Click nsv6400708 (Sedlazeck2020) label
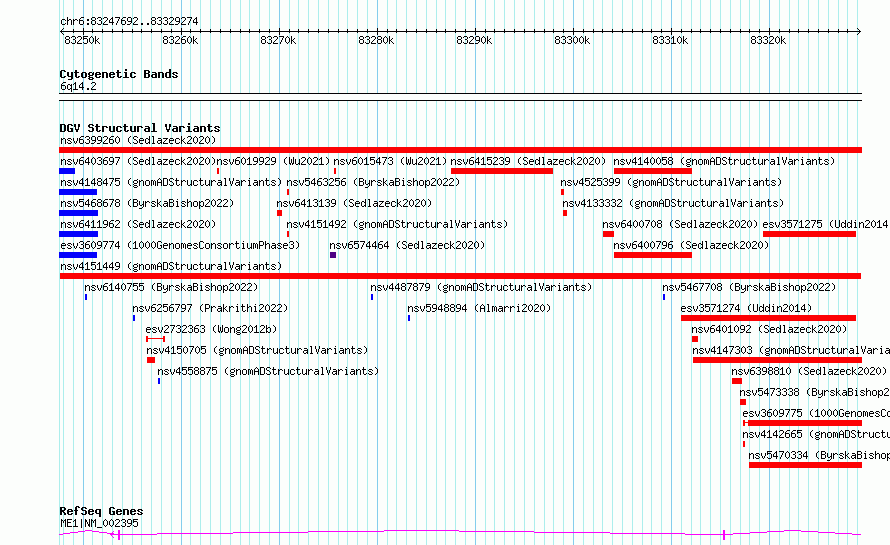This screenshot has height=545, width=890. (x=680, y=224)
